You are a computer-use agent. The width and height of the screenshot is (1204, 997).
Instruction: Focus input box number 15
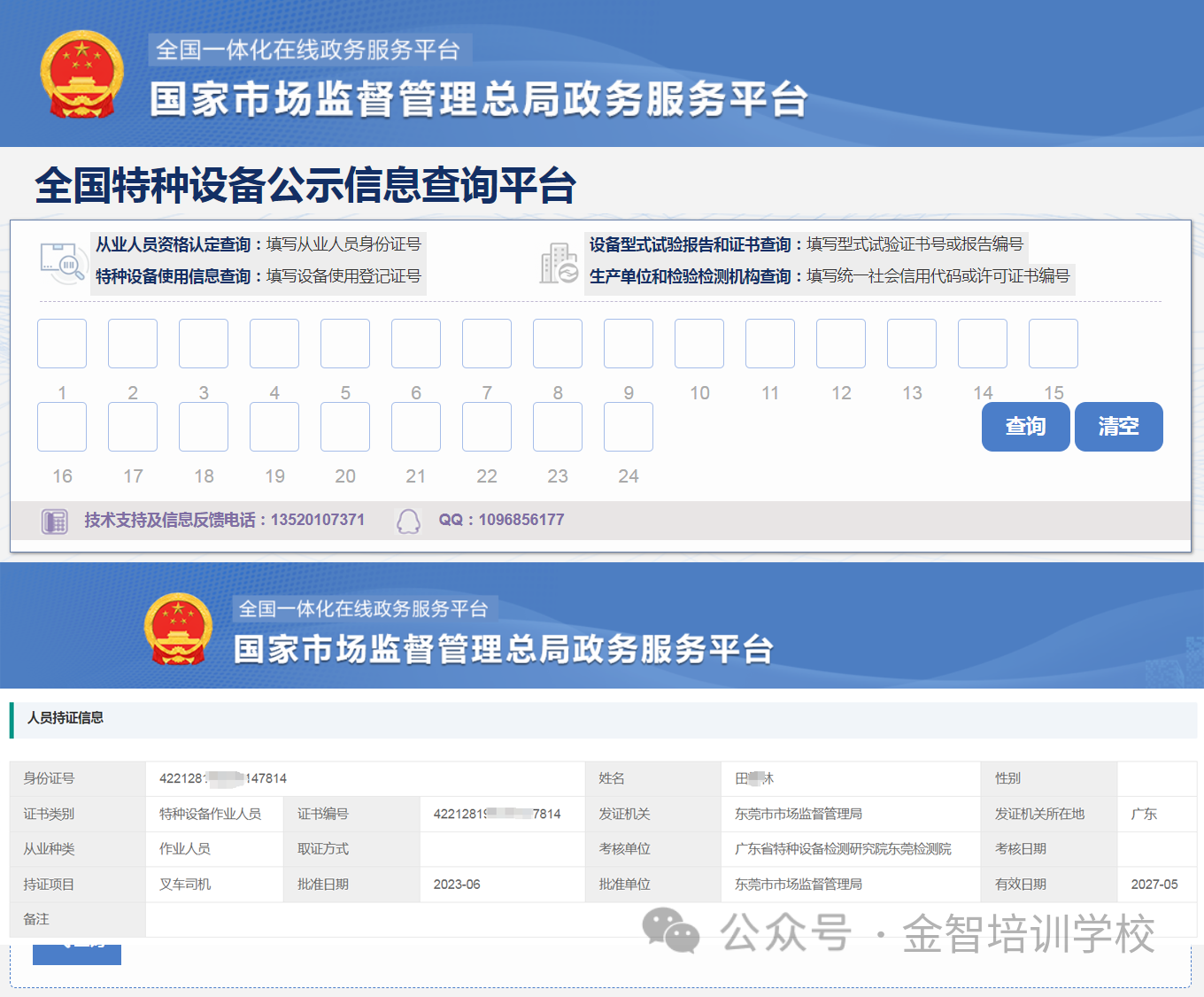(1053, 344)
